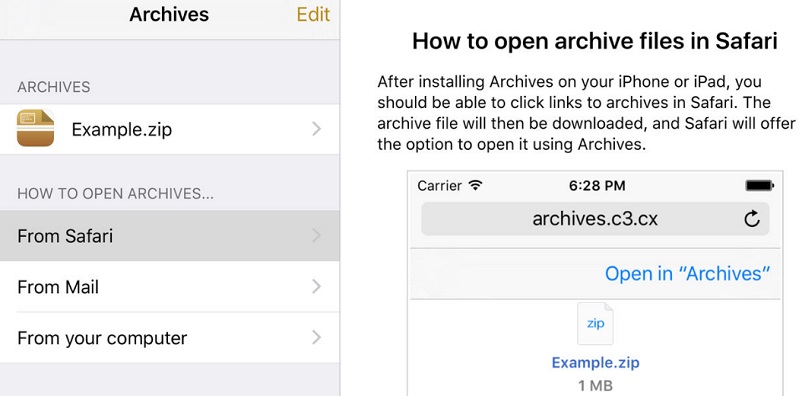The width and height of the screenshot is (800, 396).
Task: Open the Example.zip list entry
Action: click(x=169, y=129)
